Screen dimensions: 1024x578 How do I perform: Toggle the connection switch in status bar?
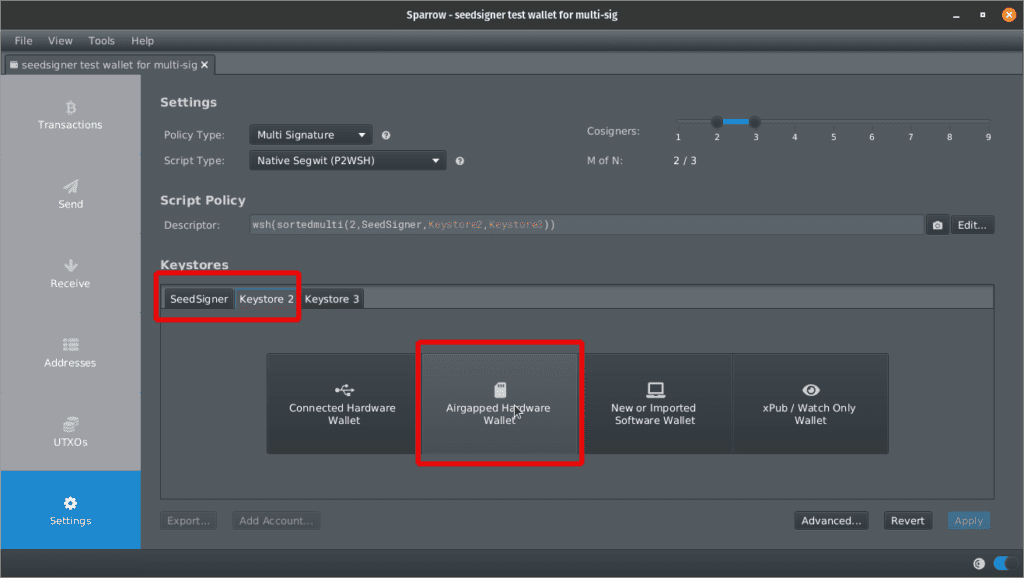tap(1004, 563)
